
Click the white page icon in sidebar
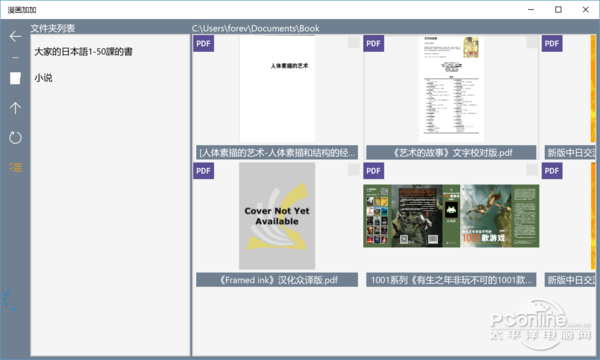click(15, 78)
